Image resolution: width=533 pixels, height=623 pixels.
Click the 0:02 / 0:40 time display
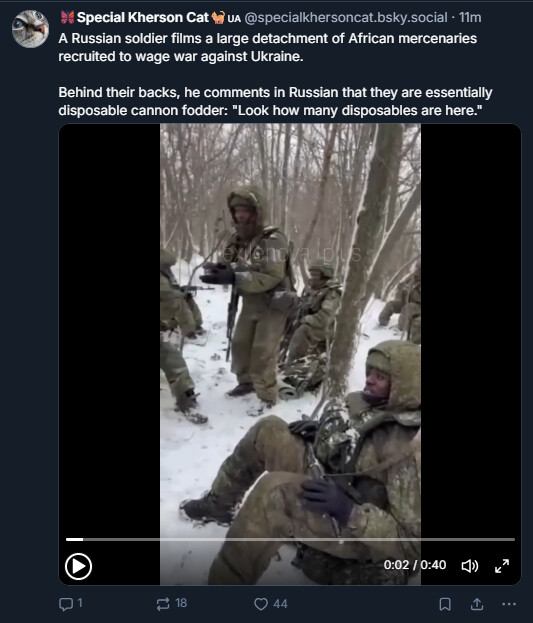pos(415,565)
